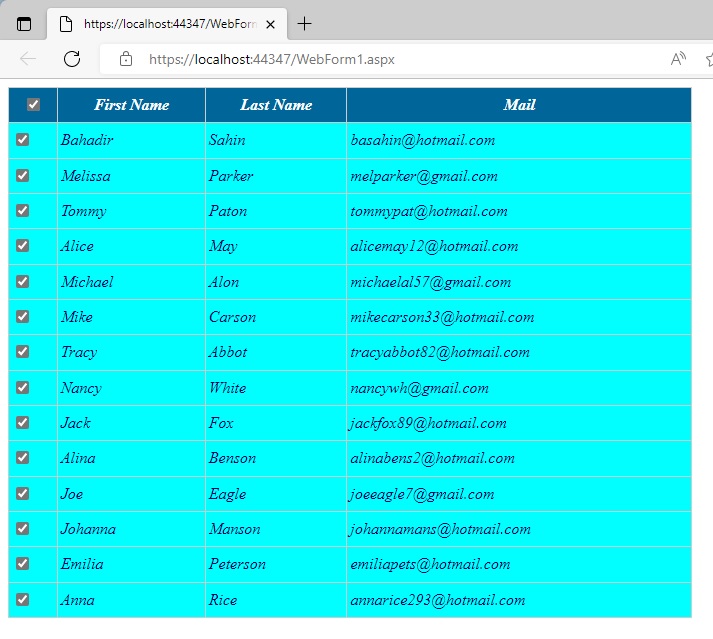Click the First Name column header
The width and height of the screenshot is (713, 639).
[x=131, y=105]
